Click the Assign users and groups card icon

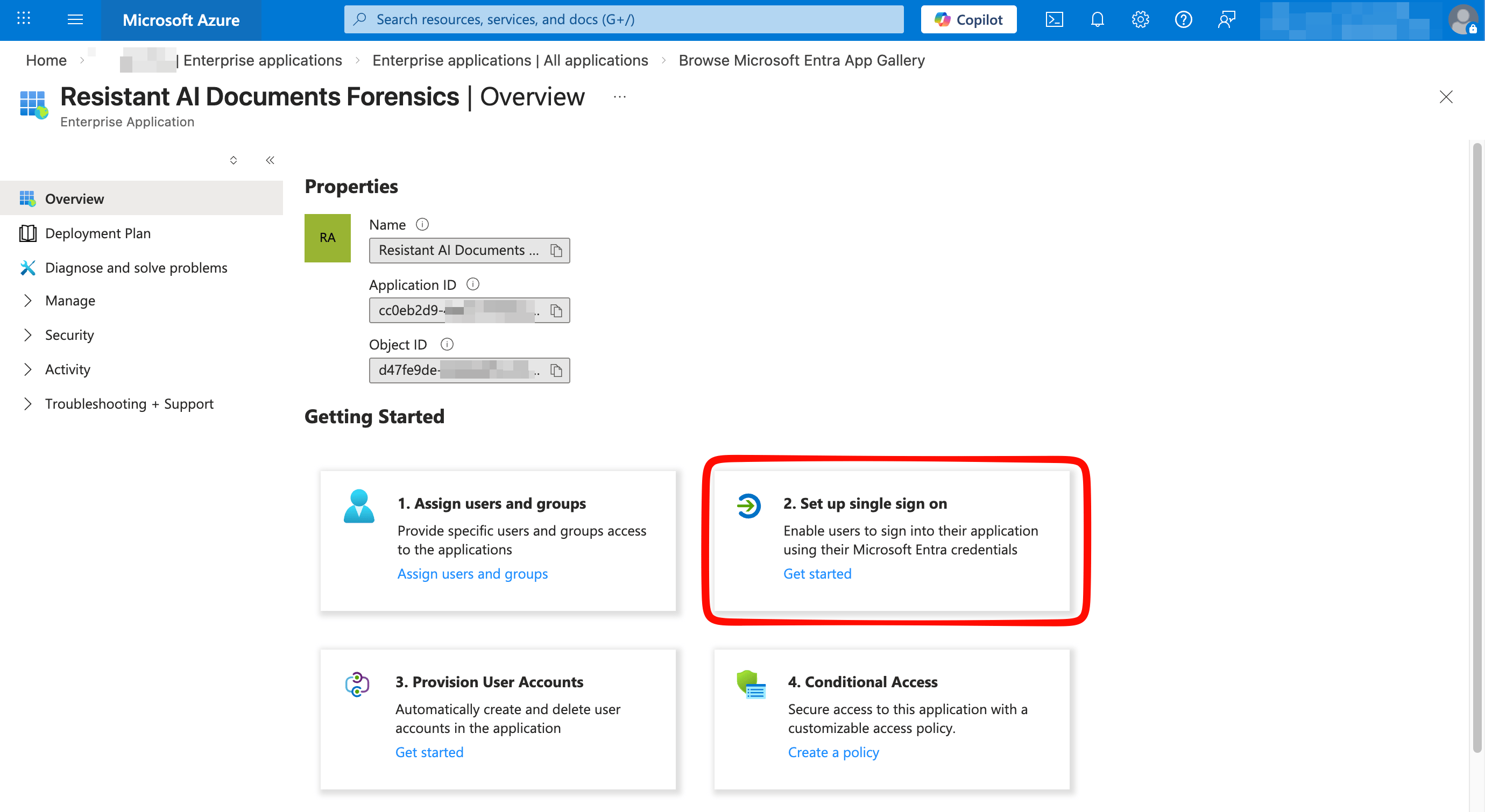358,506
